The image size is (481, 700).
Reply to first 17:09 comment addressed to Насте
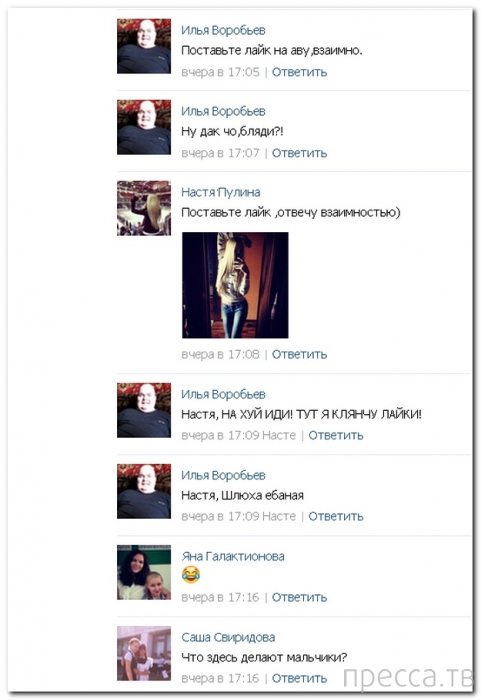pos(336,435)
